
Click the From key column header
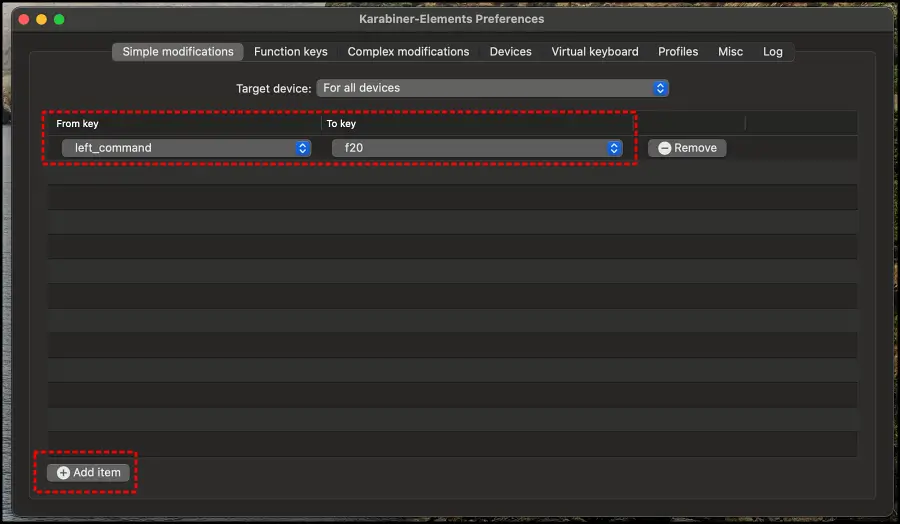77,123
